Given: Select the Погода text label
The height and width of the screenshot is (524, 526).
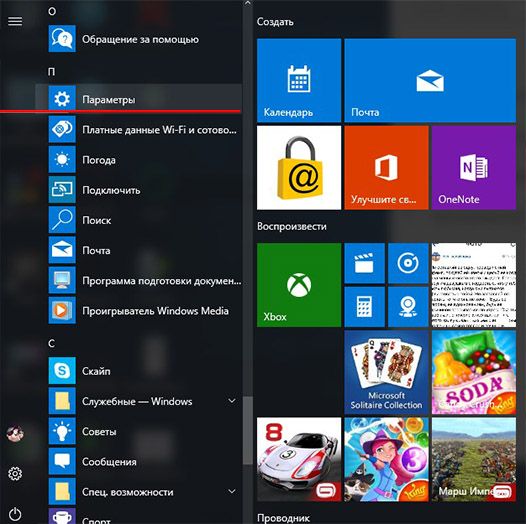Looking at the screenshot, I should (x=99, y=160).
